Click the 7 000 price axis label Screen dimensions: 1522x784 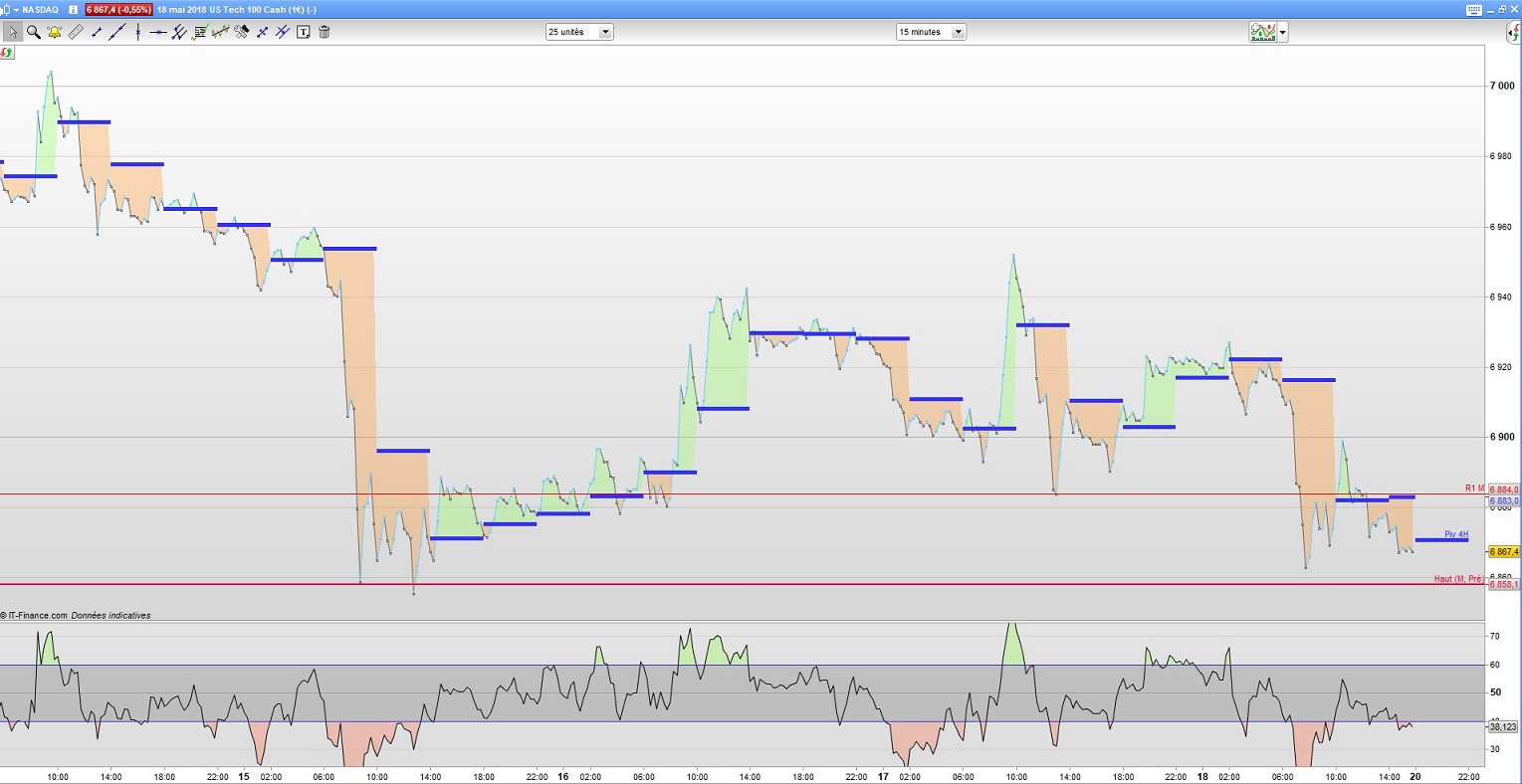tap(1501, 87)
